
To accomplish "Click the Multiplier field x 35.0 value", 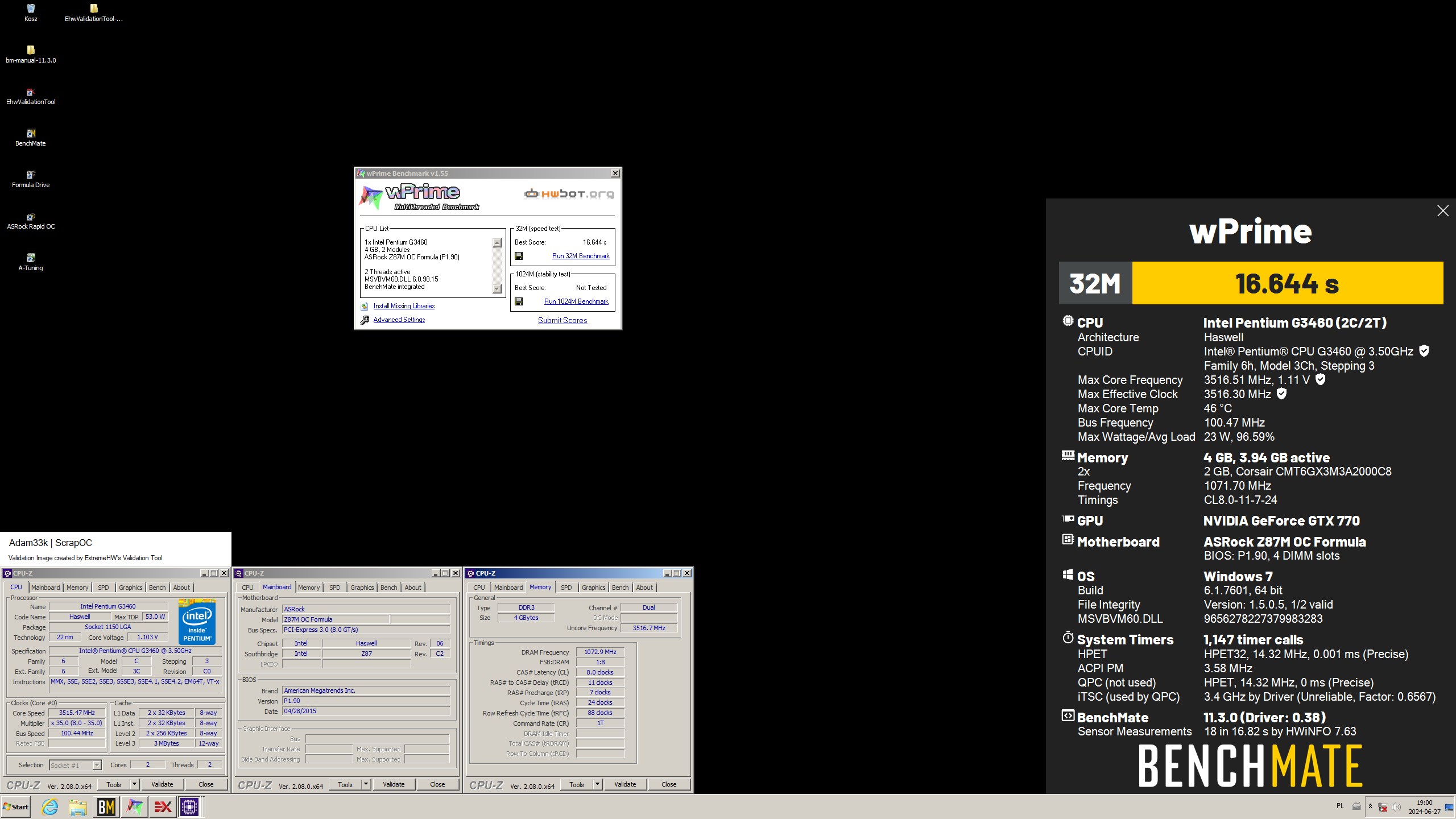I will click(77, 723).
